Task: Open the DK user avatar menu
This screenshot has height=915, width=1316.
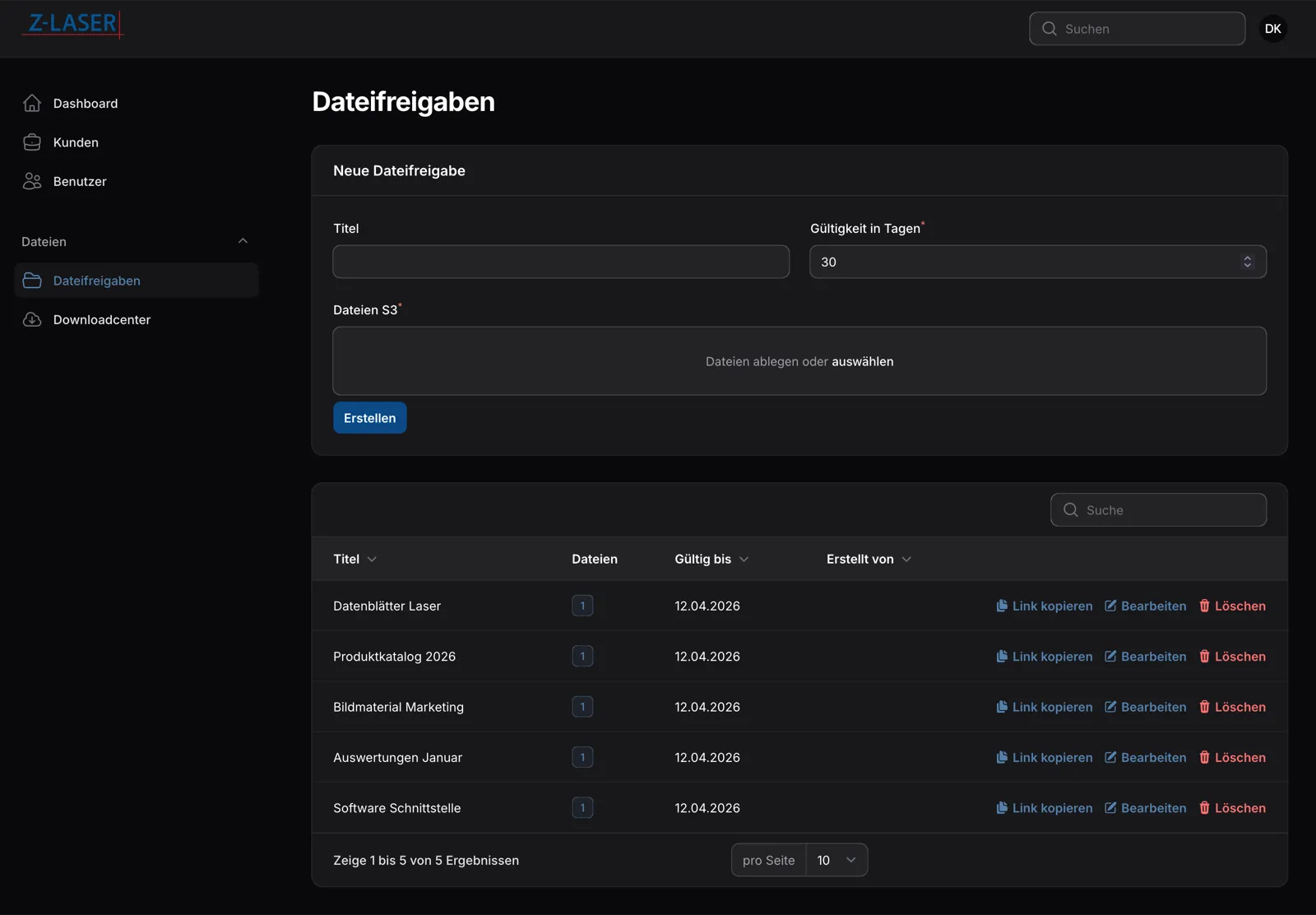Action: click(1272, 29)
